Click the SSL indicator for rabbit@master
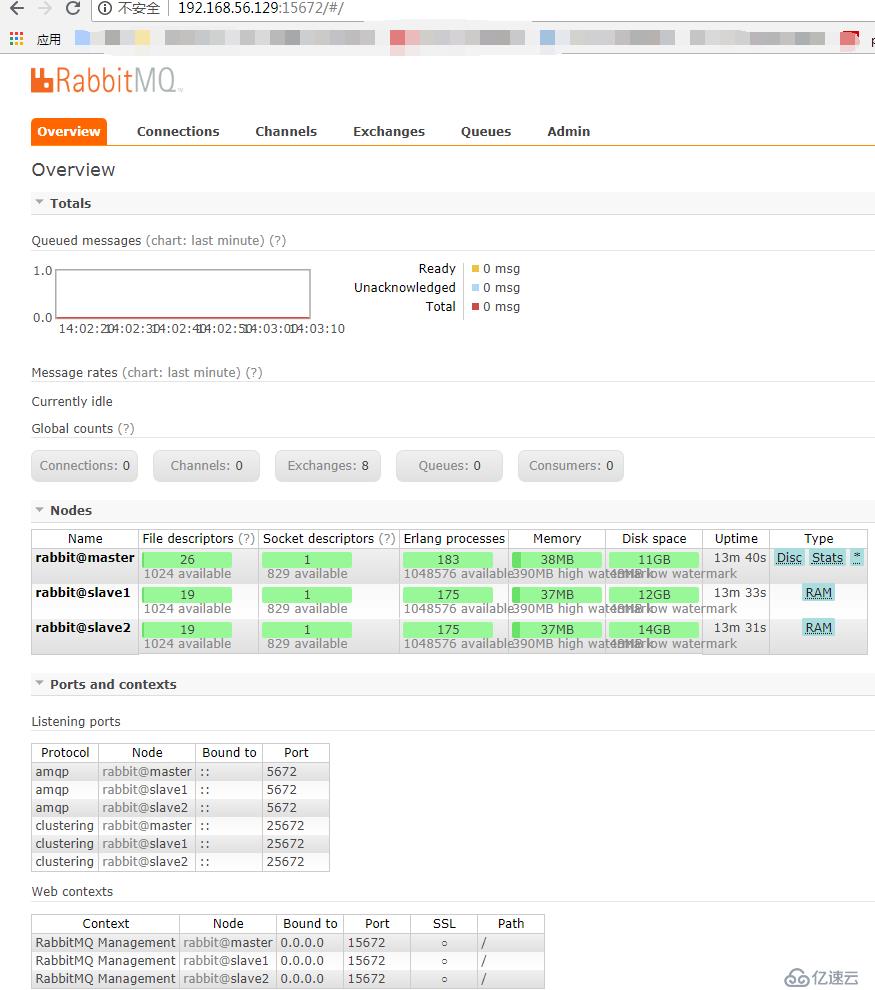 (x=444, y=943)
